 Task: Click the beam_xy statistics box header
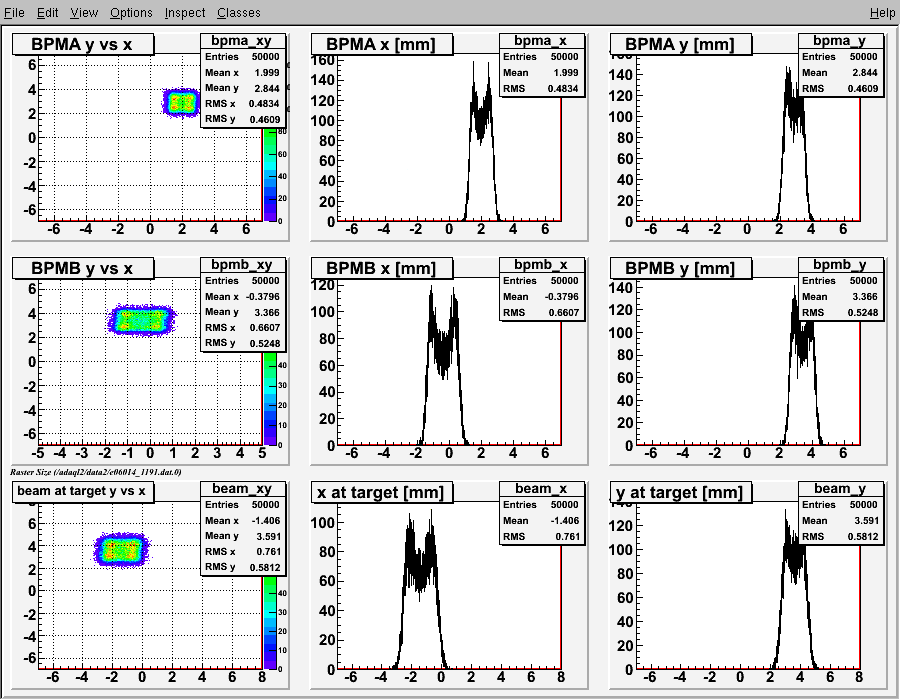241,488
